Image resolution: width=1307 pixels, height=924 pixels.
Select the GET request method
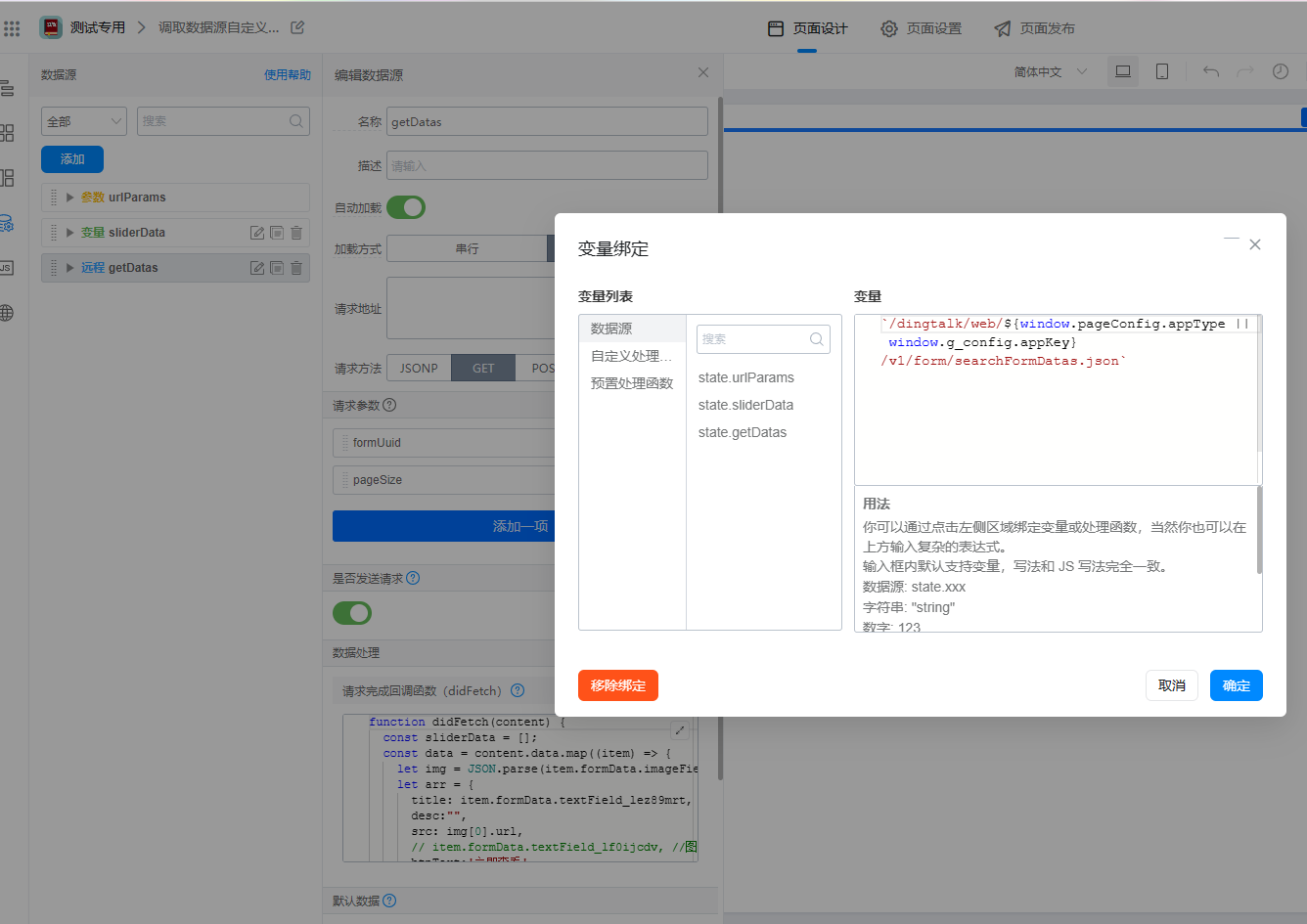[483, 369]
